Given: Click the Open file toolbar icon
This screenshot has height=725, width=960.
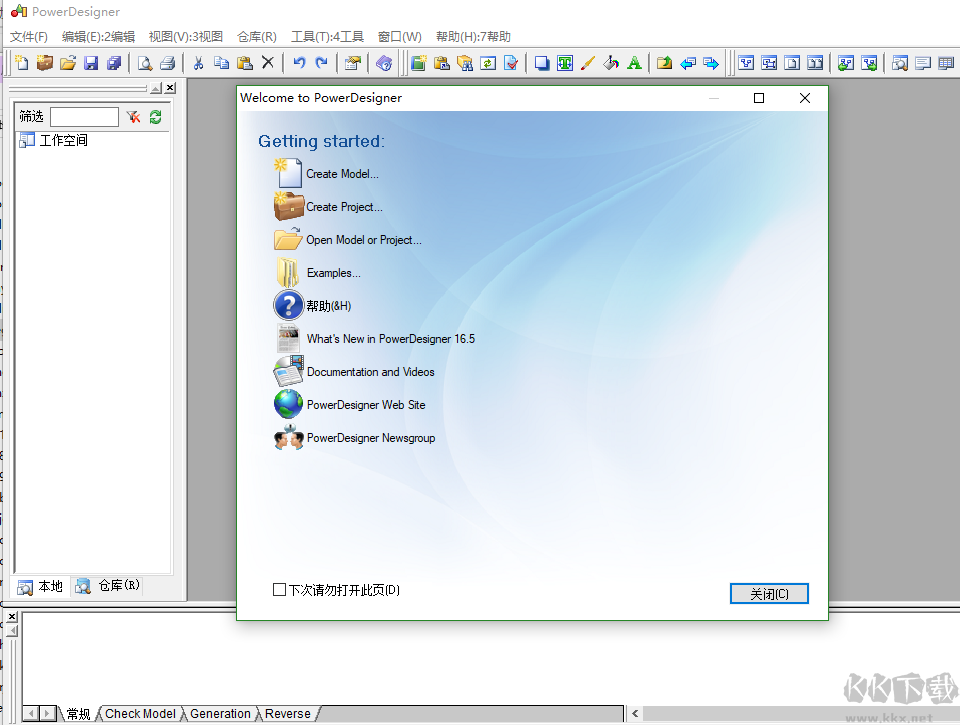Looking at the screenshot, I should tap(68, 62).
